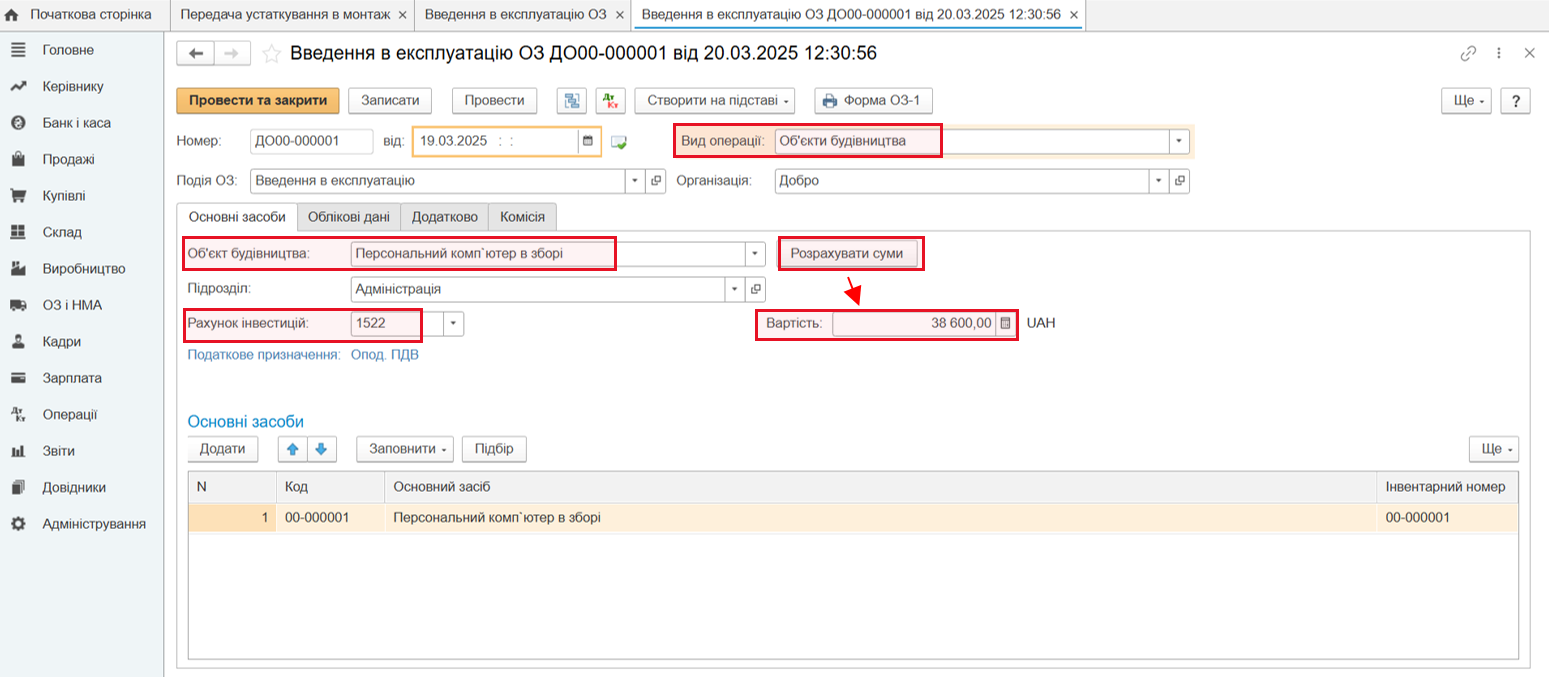
Task: Open the Керівнику section
Action: [x=72, y=87]
